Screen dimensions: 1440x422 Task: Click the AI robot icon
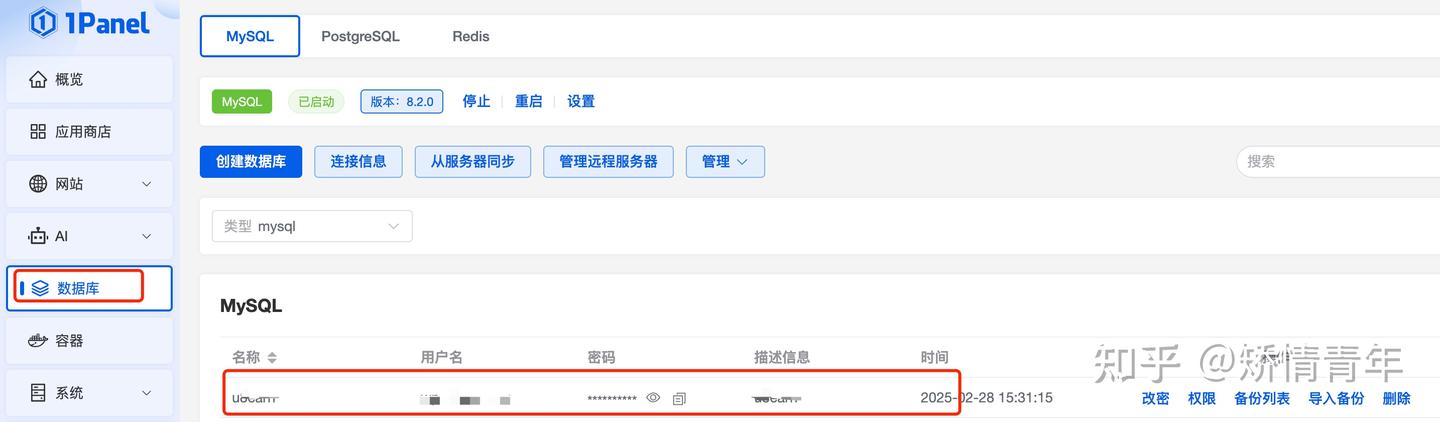38,237
